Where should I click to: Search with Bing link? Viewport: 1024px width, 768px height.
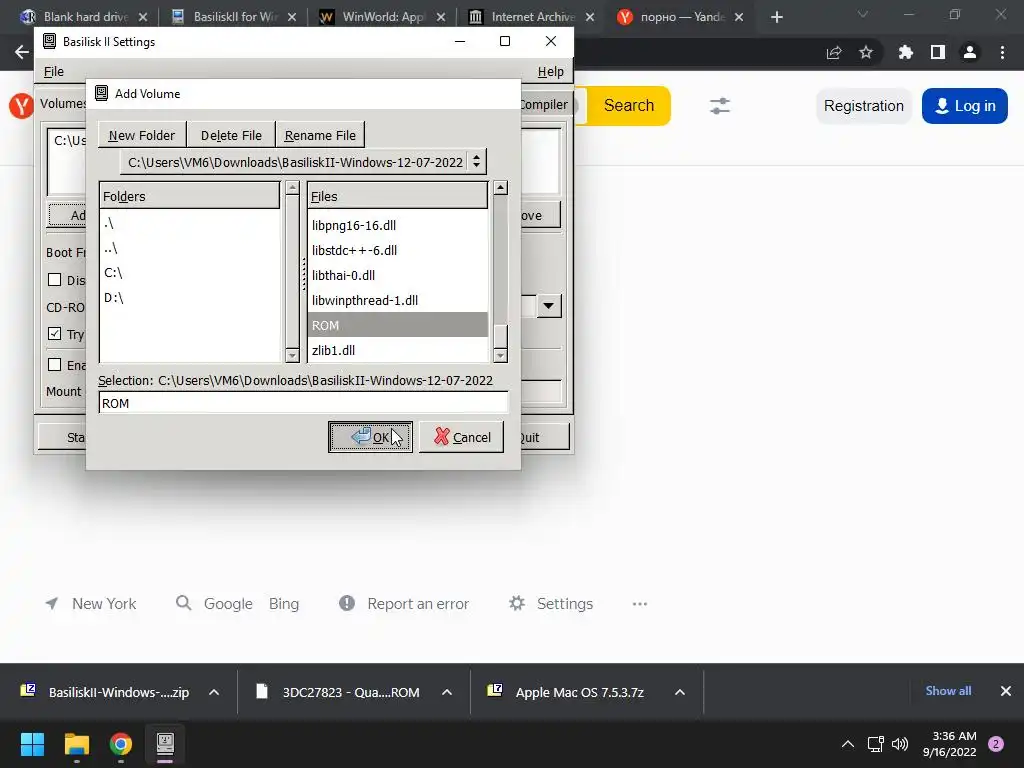point(283,603)
